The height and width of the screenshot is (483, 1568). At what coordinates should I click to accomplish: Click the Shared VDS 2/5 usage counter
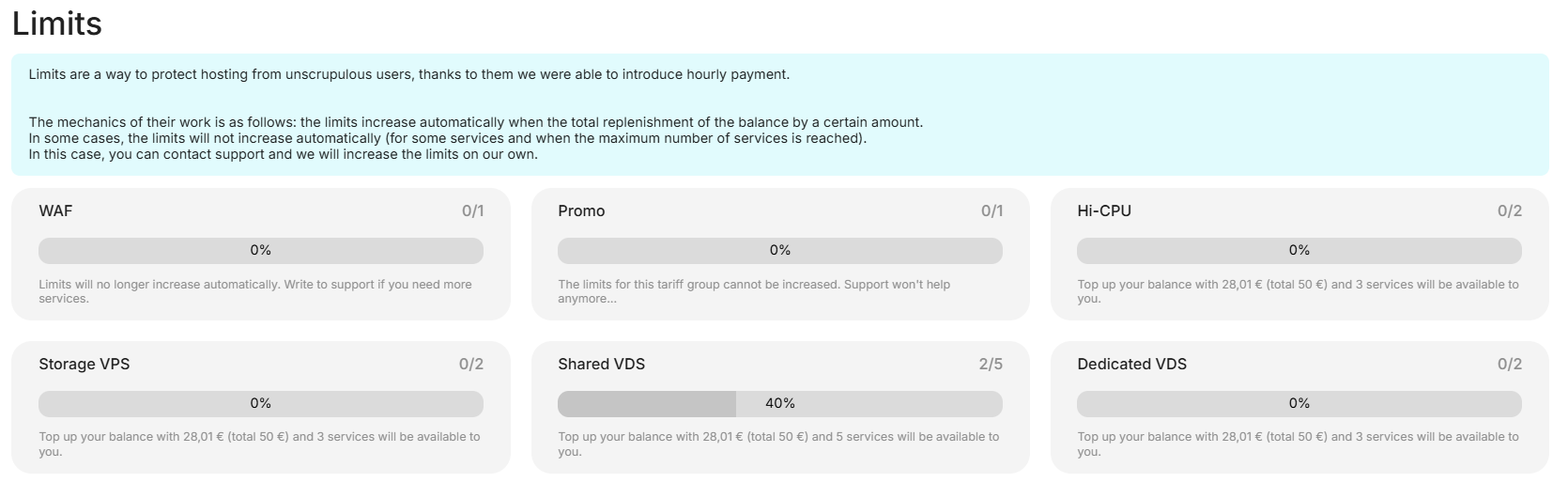pos(991,364)
